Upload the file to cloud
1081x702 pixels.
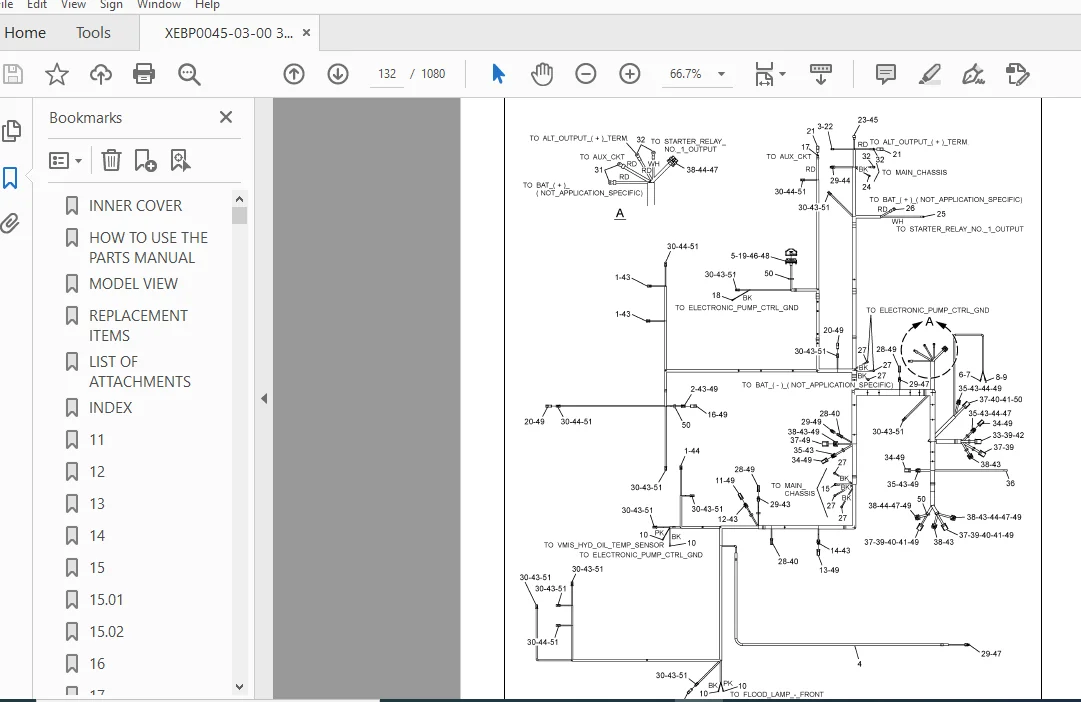pyautogui.click(x=101, y=74)
